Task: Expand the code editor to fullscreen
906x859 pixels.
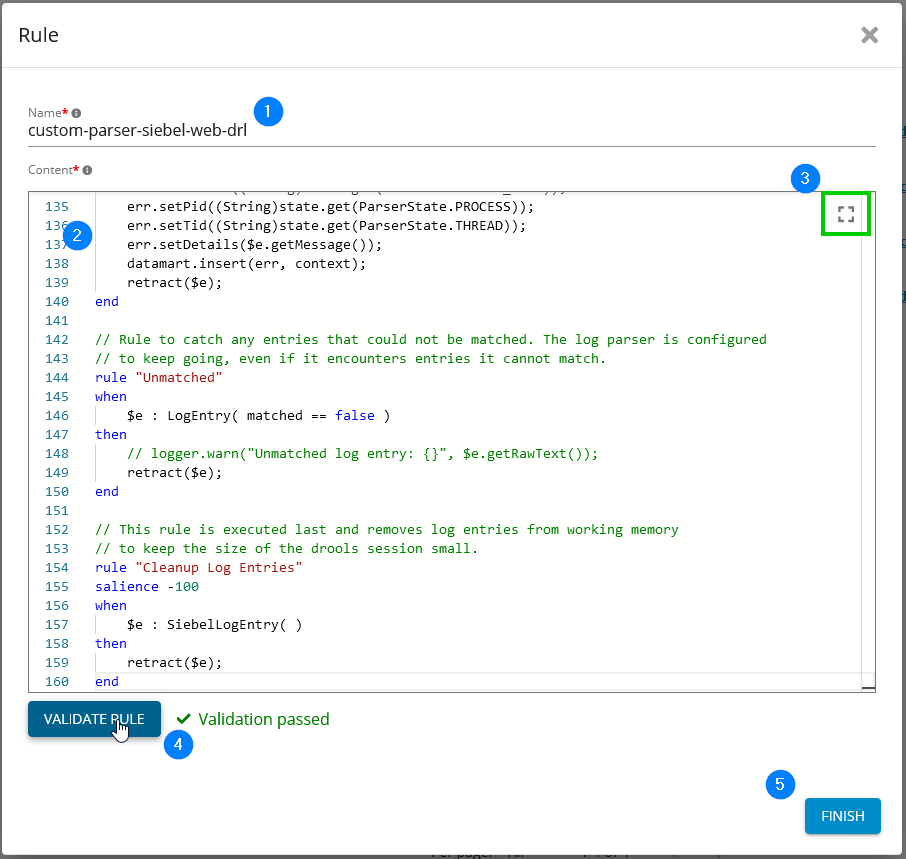Action: pos(846,214)
